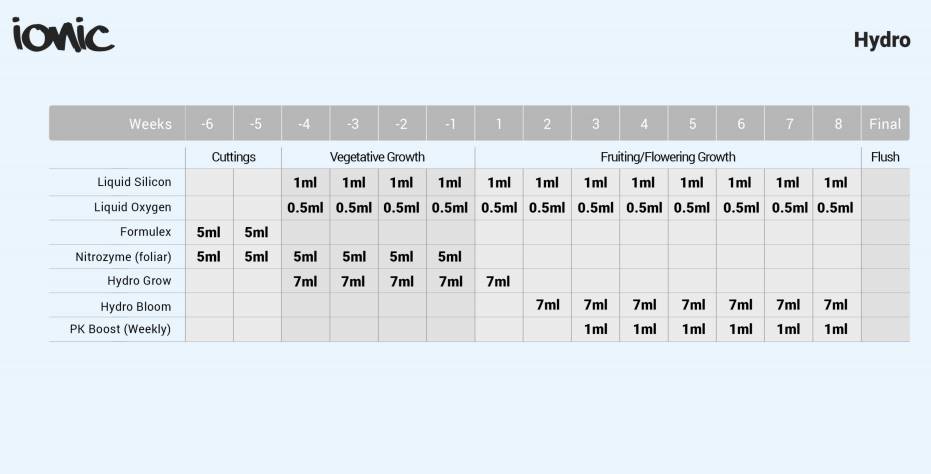Click the Formulex row label

click(x=145, y=232)
